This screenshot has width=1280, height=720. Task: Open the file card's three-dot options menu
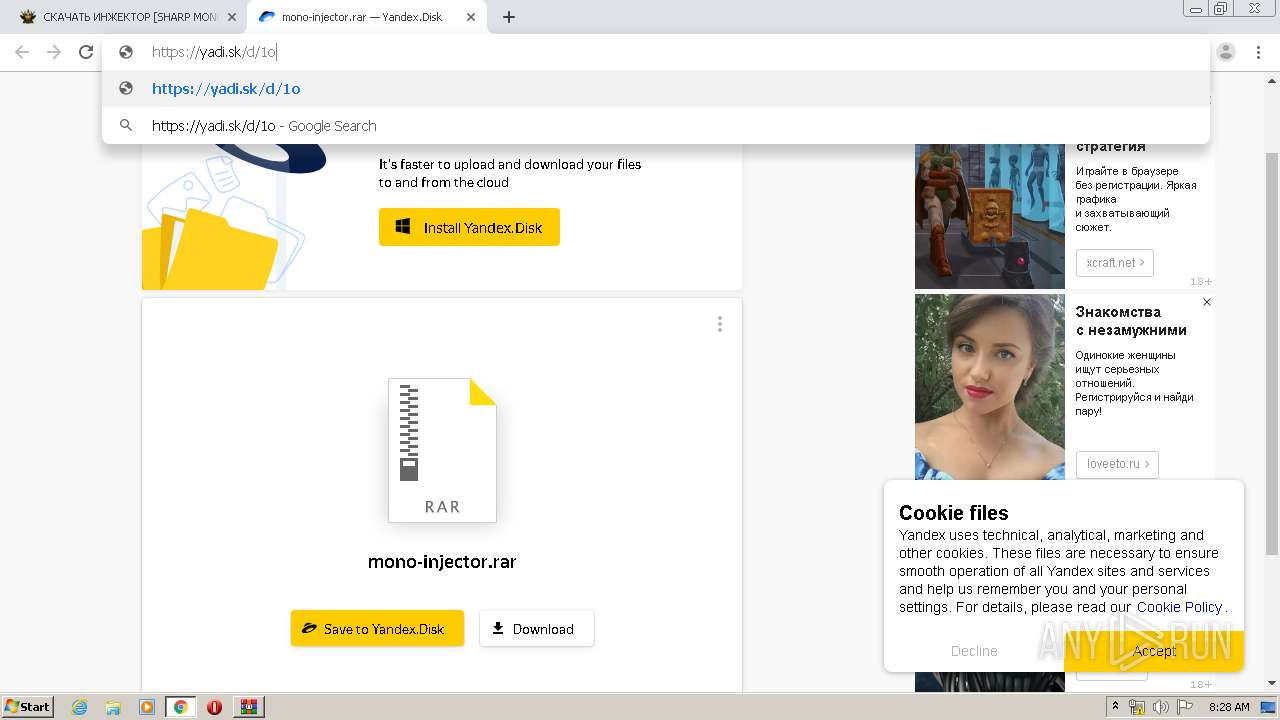719,324
